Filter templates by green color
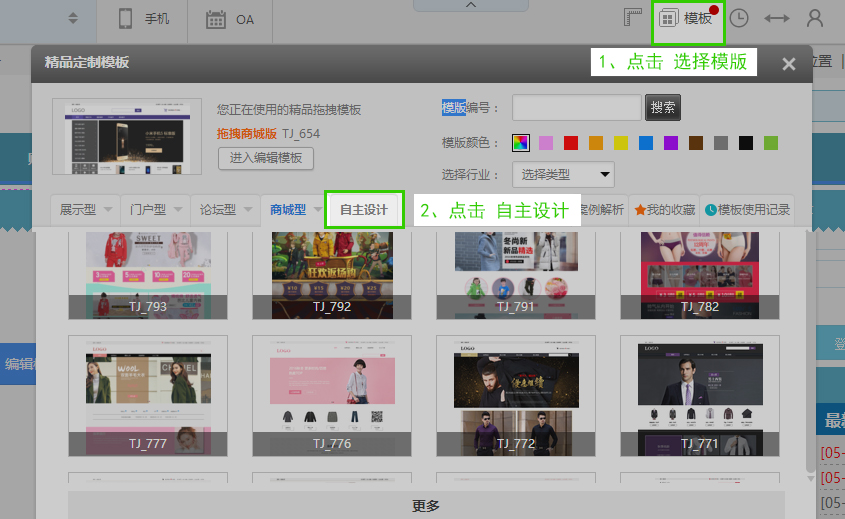The height and width of the screenshot is (519, 845). pyautogui.click(x=770, y=143)
